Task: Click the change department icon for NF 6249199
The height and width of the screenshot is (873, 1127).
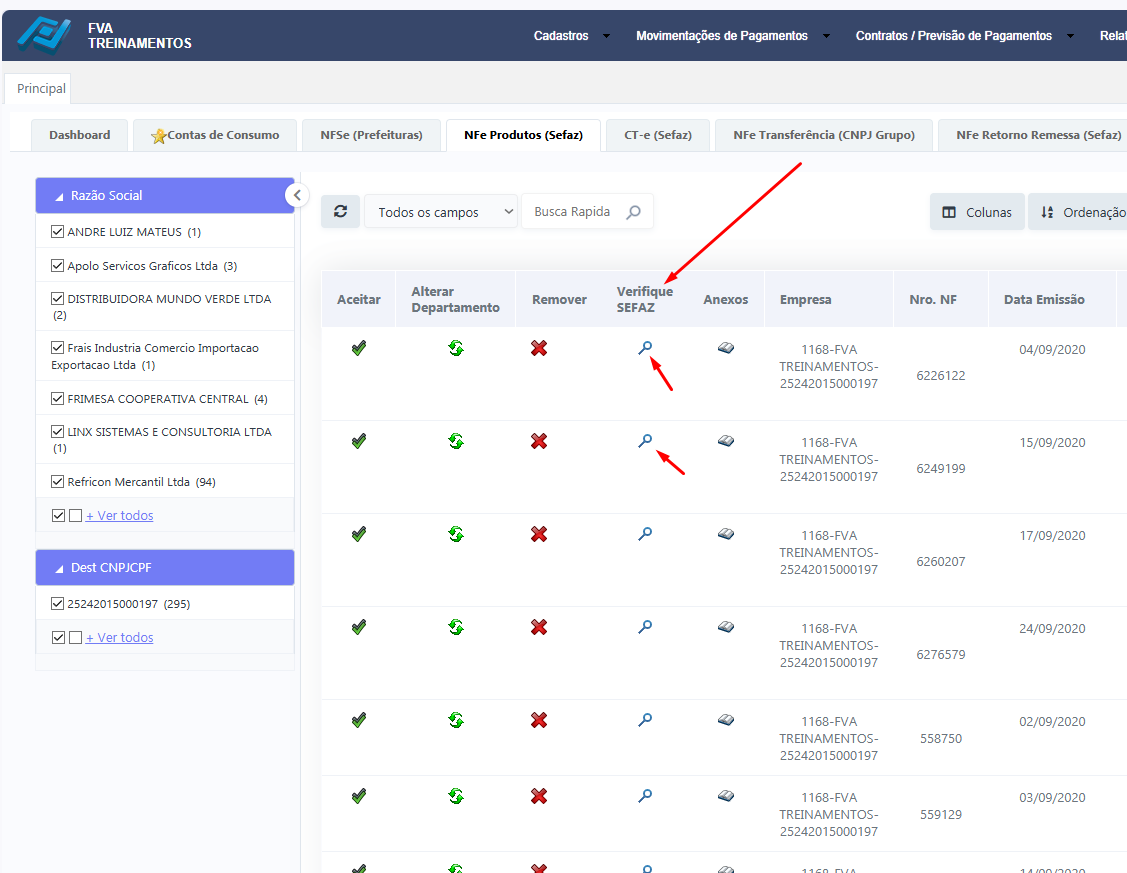Action: point(456,441)
